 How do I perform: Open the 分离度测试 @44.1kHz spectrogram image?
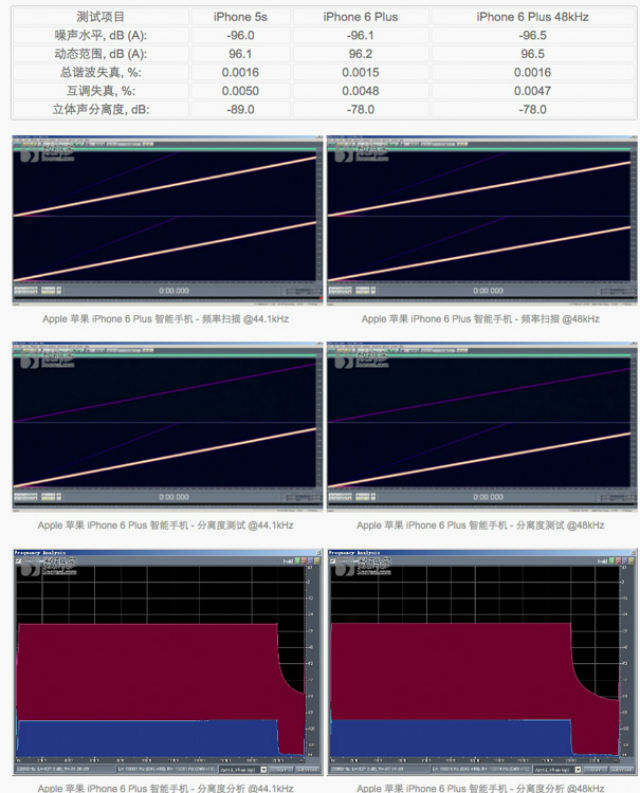click(167, 427)
